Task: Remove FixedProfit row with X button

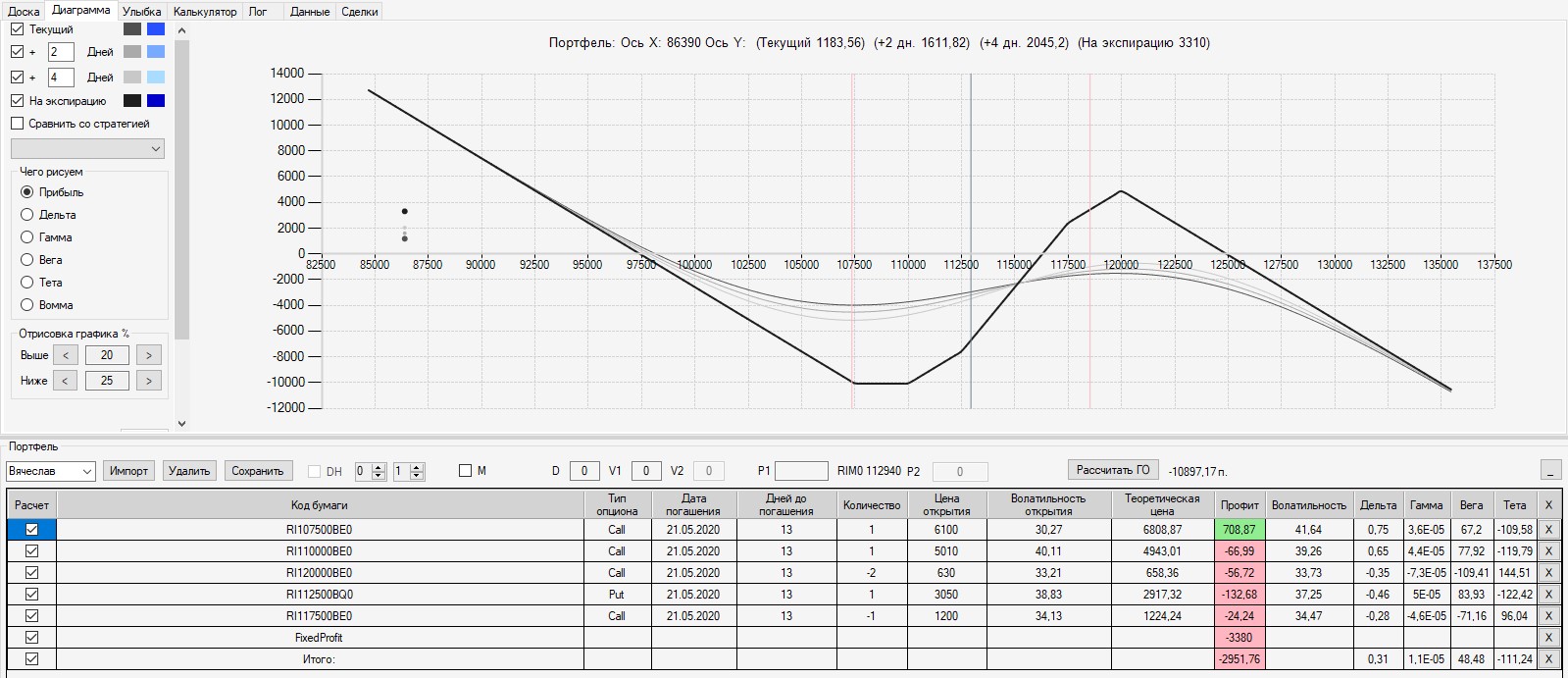Action: coord(1548,638)
